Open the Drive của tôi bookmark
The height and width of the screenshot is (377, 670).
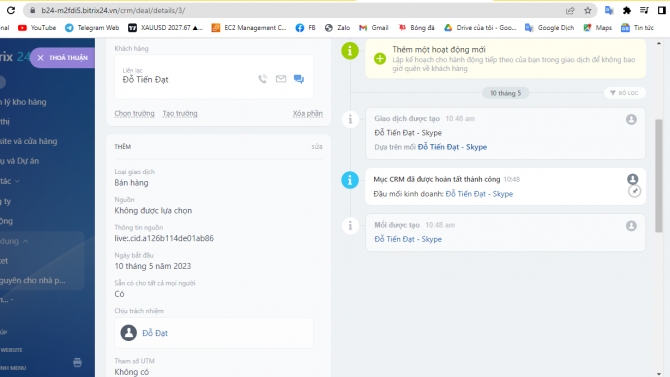tap(480, 28)
